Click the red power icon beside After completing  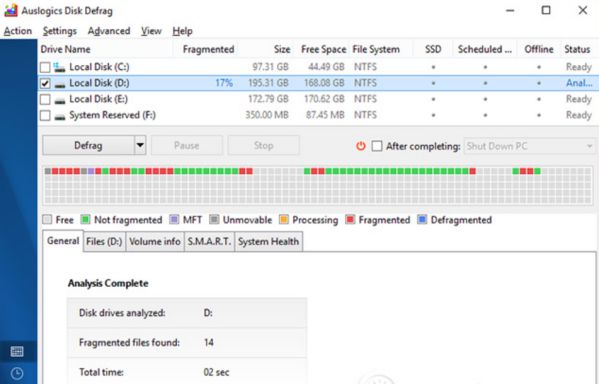click(361, 146)
